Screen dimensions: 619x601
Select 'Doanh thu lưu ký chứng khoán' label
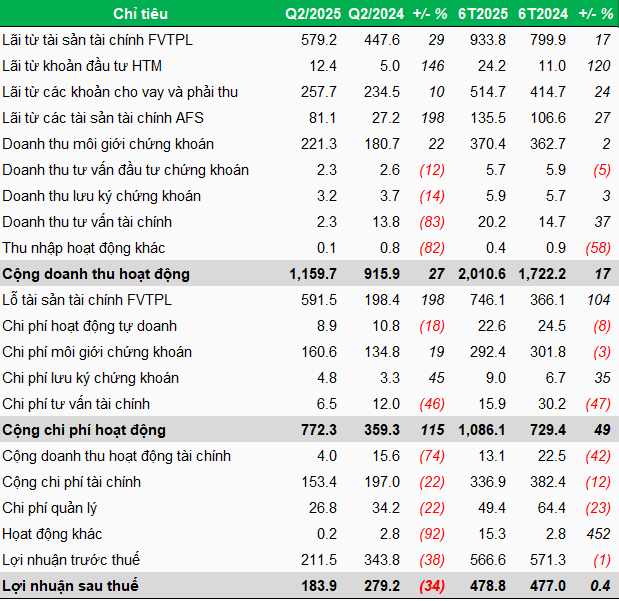(101, 196)
